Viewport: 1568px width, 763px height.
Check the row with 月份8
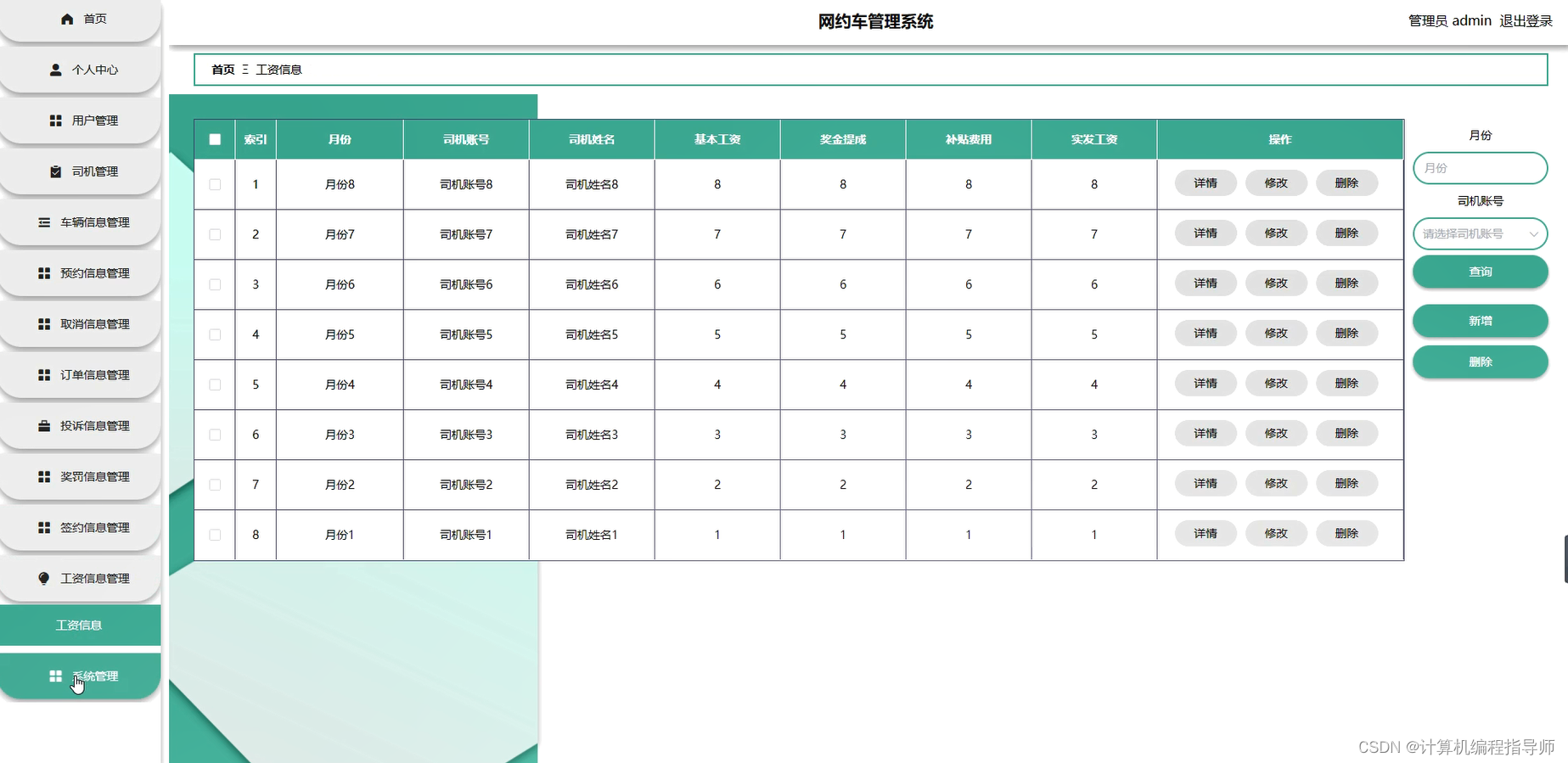click(215, 184)
